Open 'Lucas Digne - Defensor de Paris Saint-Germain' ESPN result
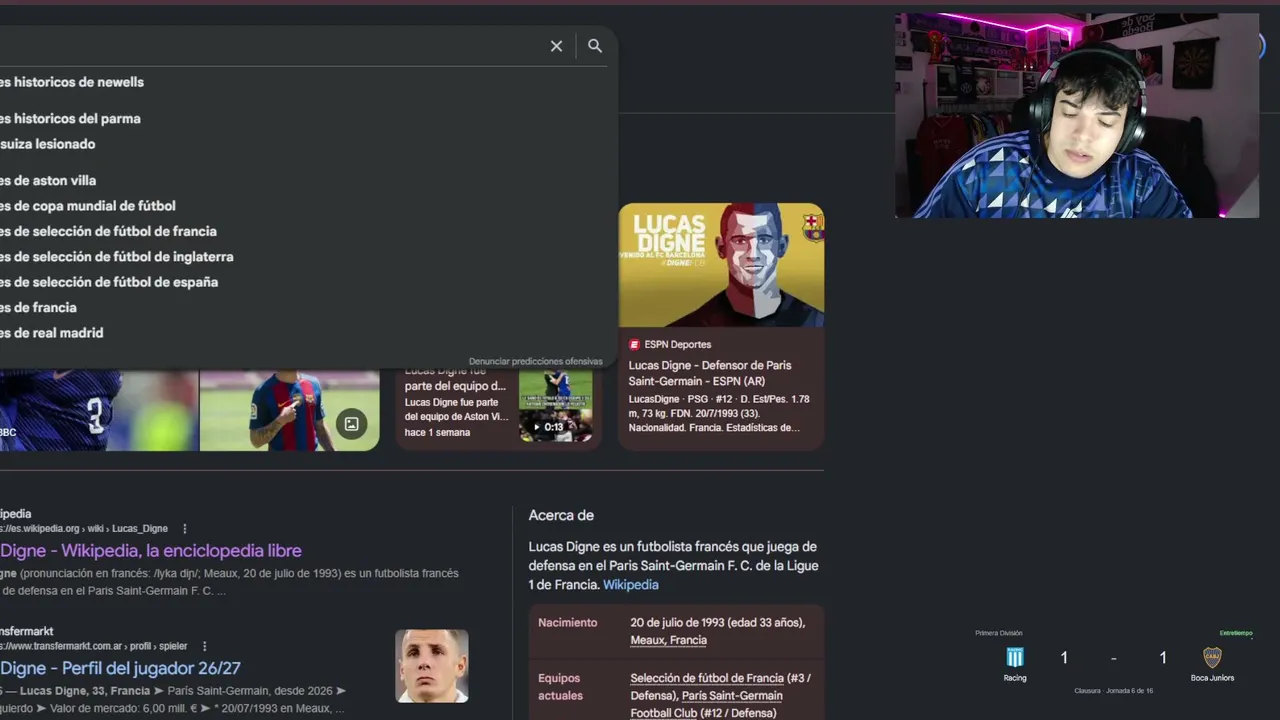1280x720 pixels. pyautogui.click(x=710, y=373)
